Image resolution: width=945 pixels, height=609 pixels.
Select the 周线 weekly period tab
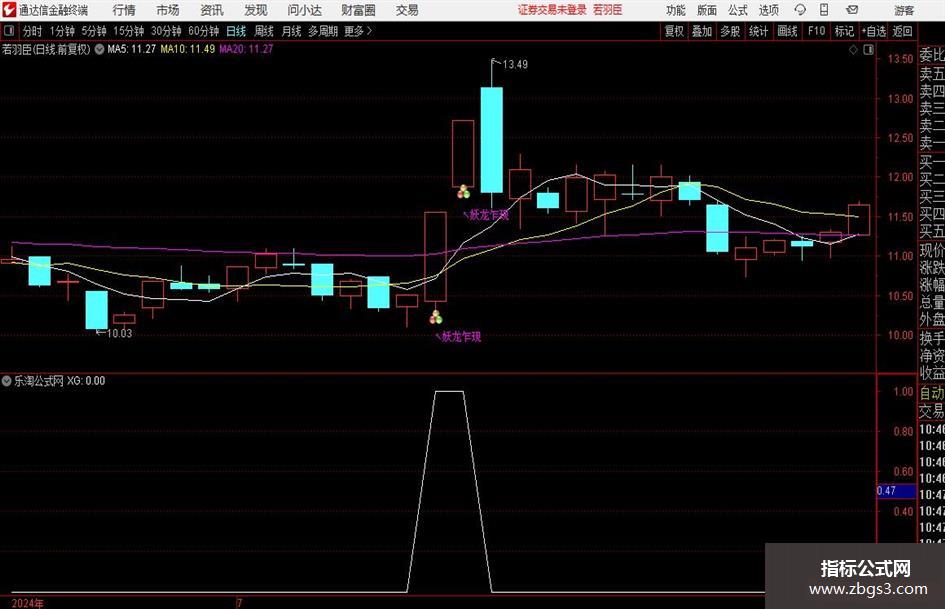pos(263,31)
